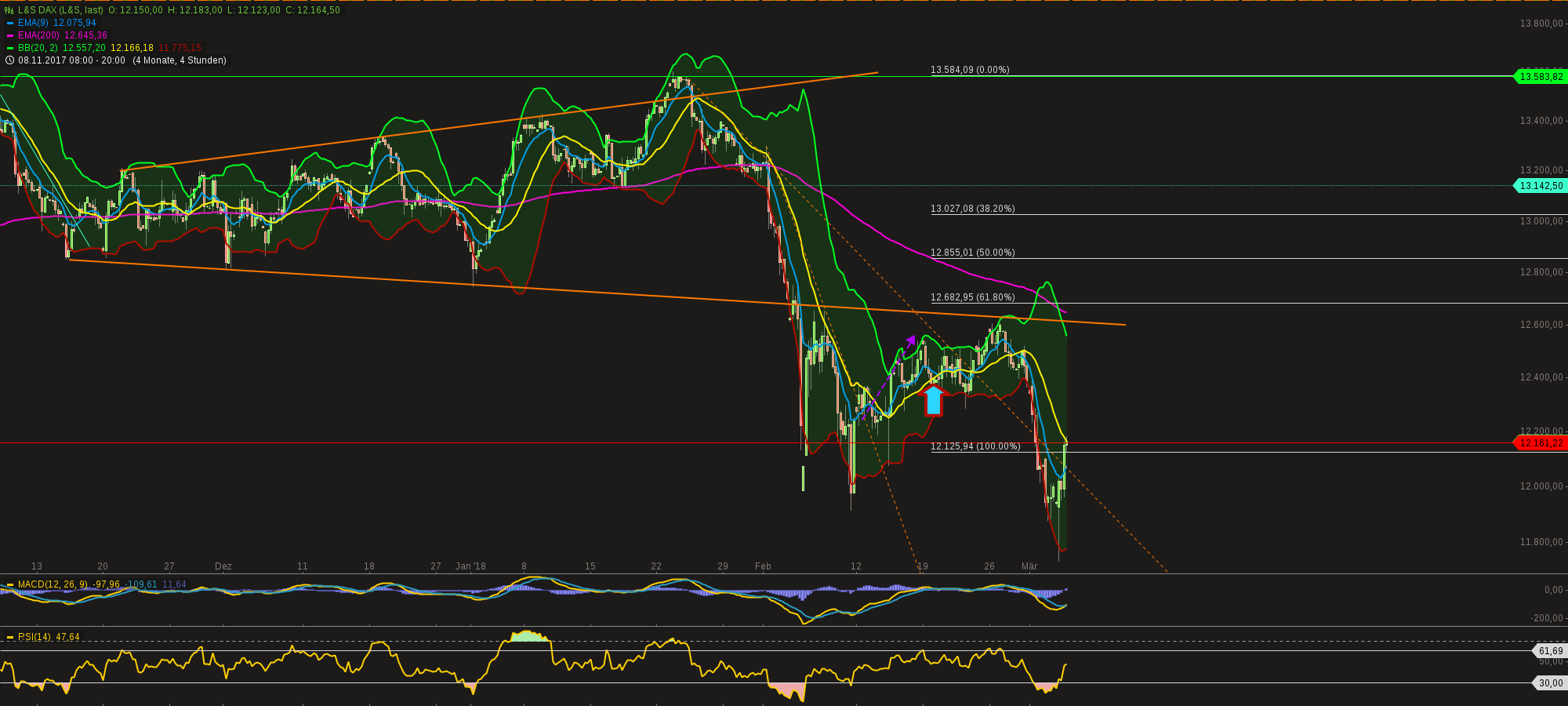Click the Bollinger lower value 11.775,15
1568x706 pixels.
coord(180,48)
